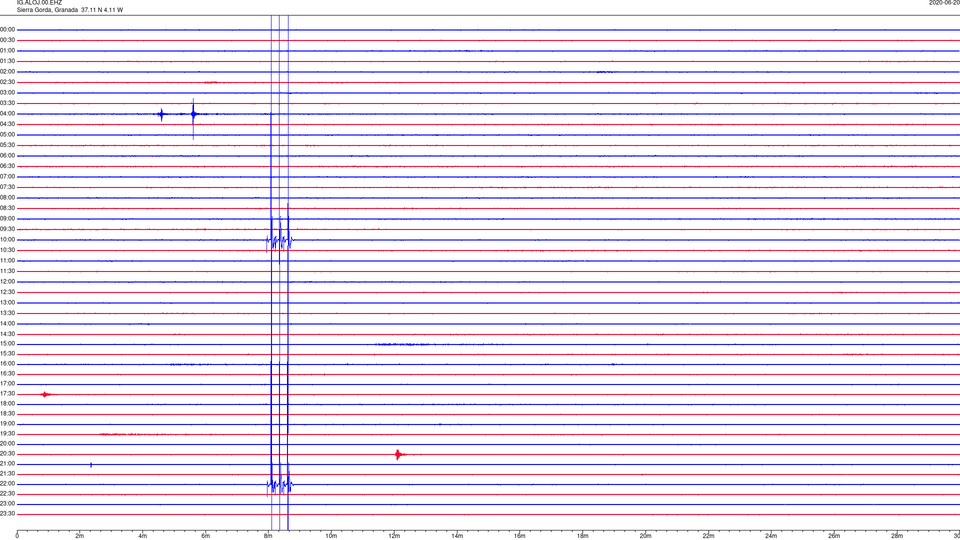This screenshot has width=960, height=540.
Task: Click the 00:30 time label
Action: click(x=8, y=40)
